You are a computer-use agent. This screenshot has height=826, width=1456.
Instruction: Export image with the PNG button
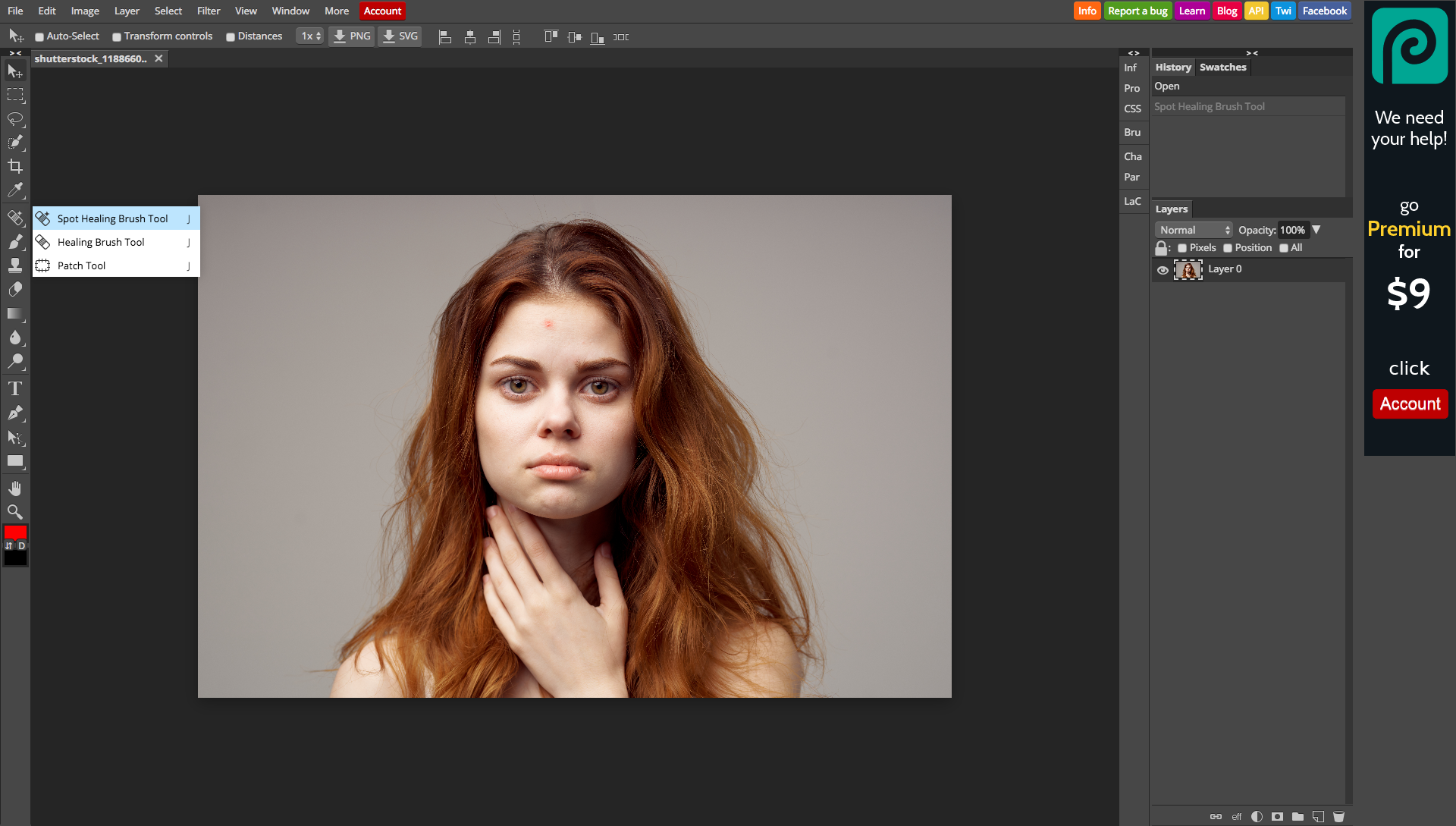point(352,36)
